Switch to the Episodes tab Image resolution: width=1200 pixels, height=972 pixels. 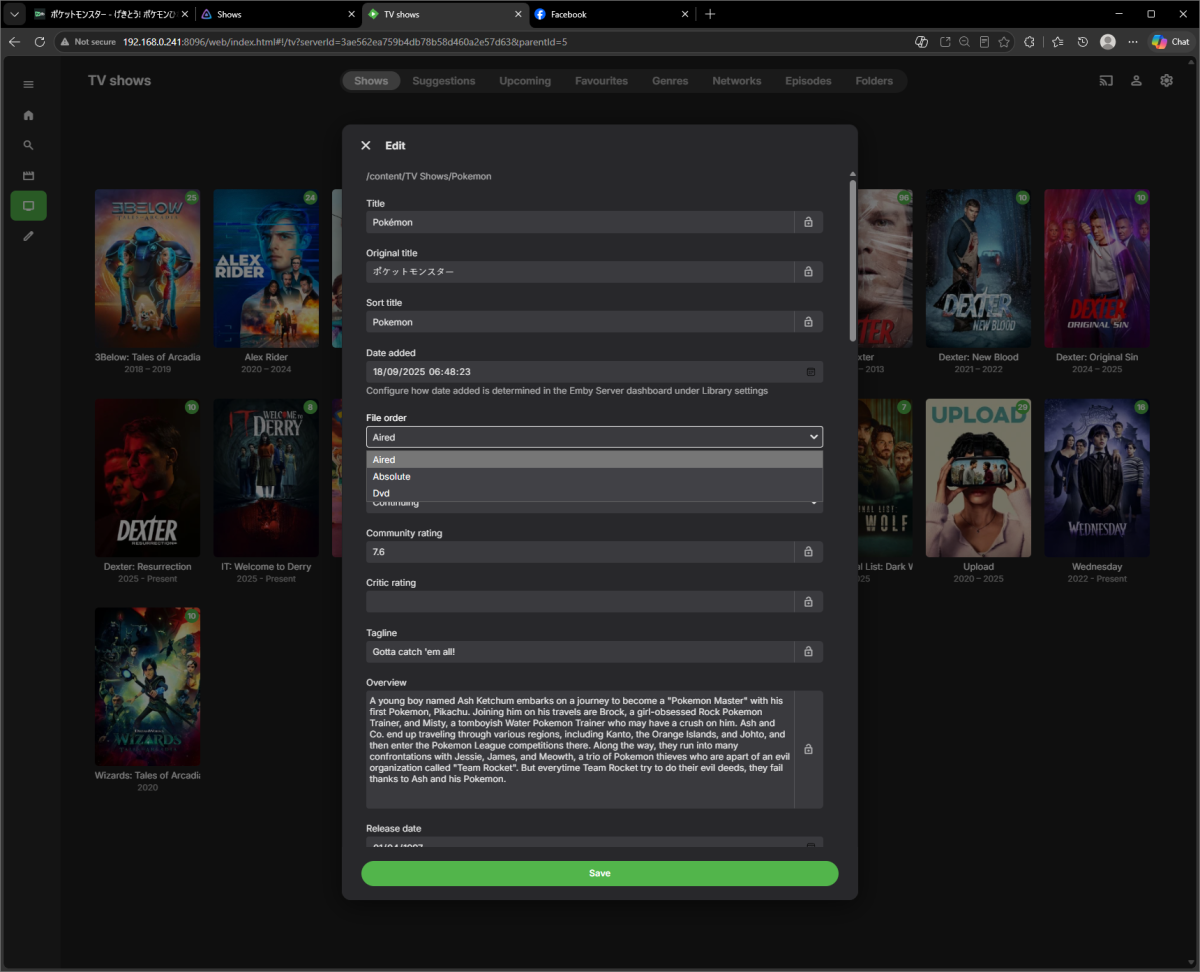coord(808,81)
